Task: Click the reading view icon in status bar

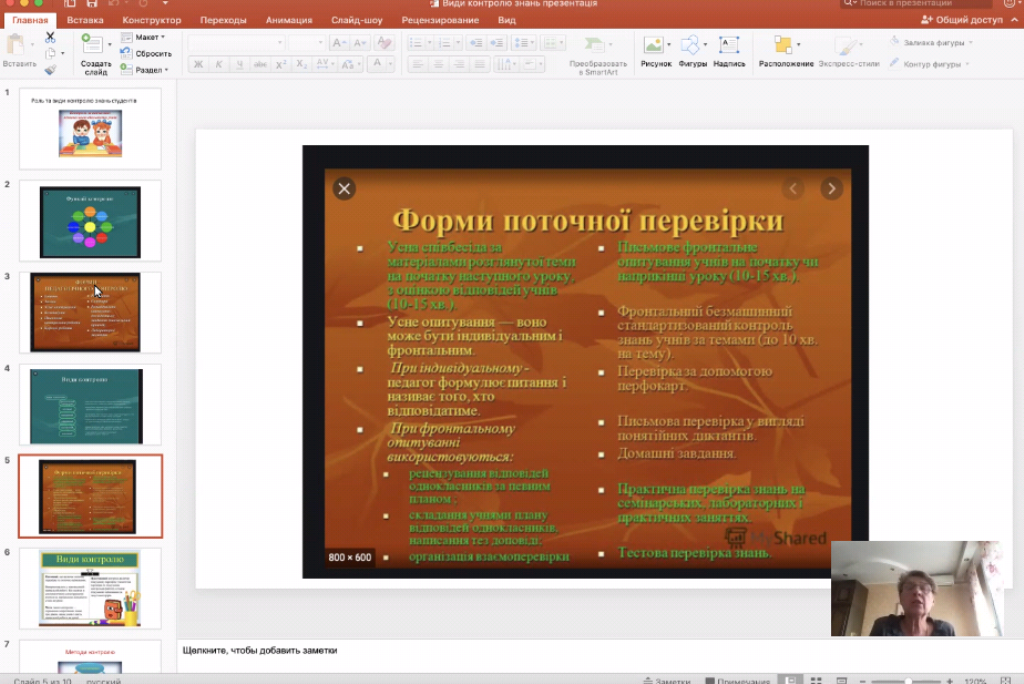Action: 842,681
